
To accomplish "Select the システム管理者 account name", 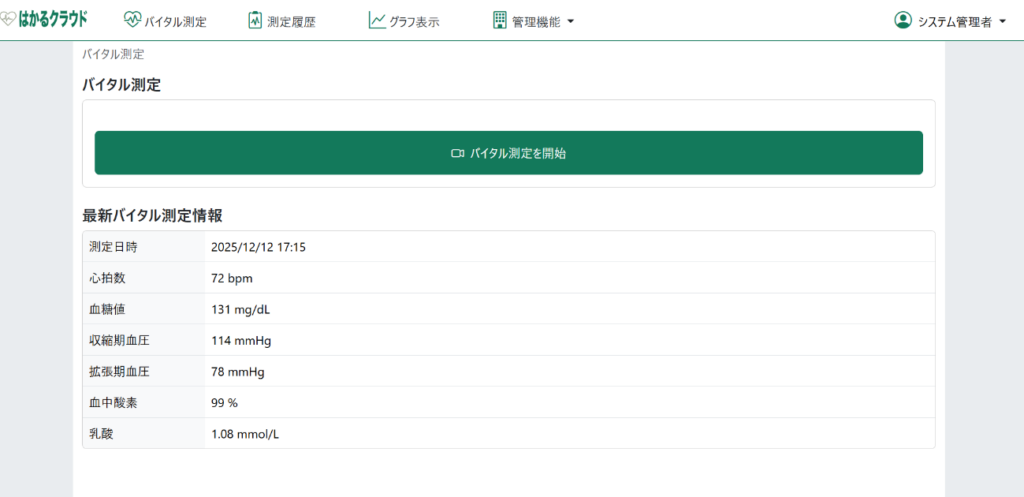I will 954,21.
